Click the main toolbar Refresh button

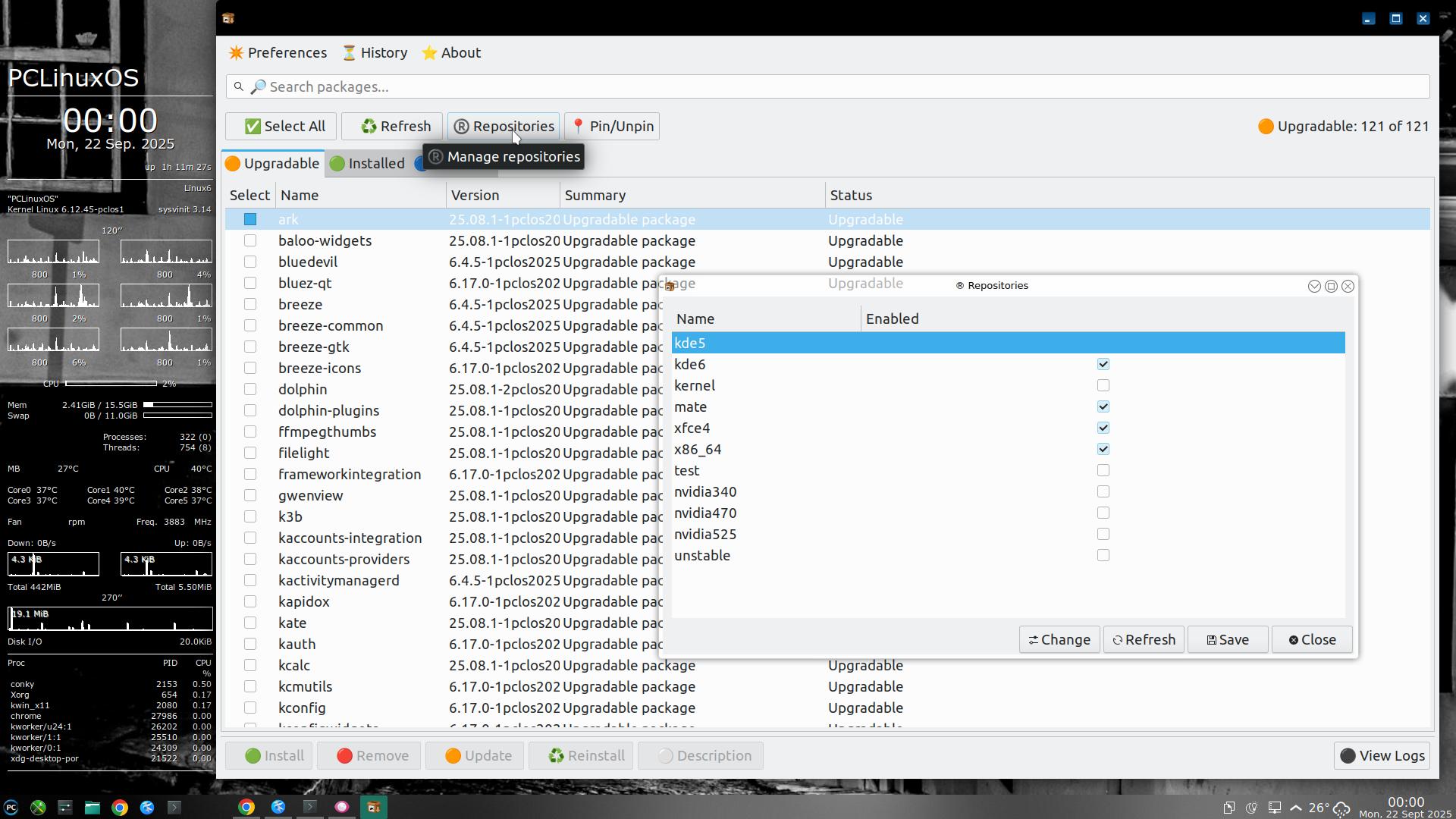[x=395, y=127]
